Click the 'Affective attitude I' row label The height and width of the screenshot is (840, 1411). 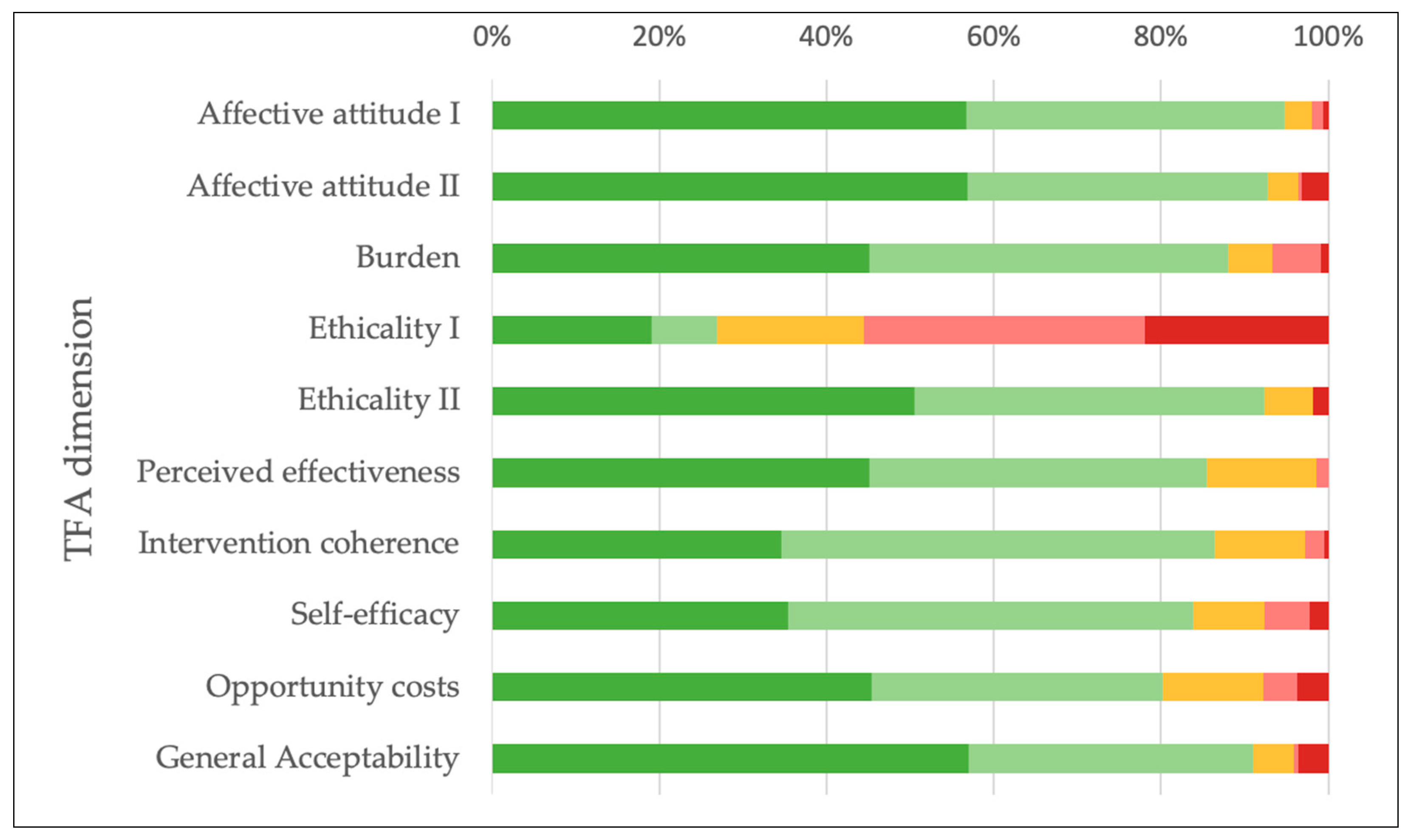coord(328,114)
